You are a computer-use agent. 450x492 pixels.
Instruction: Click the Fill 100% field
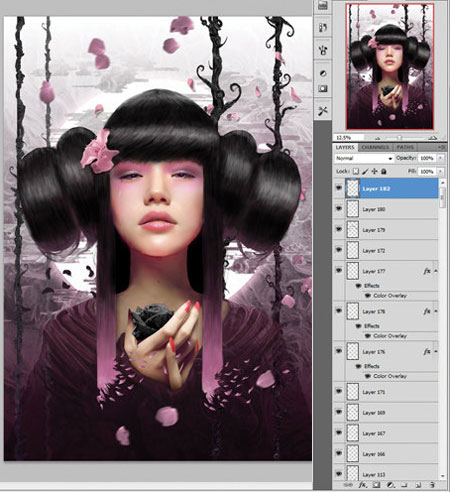pos(427,171)
